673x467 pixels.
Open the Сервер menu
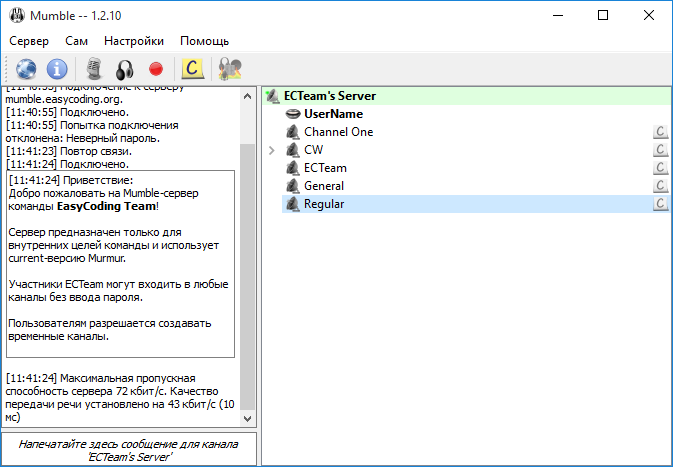29,41
